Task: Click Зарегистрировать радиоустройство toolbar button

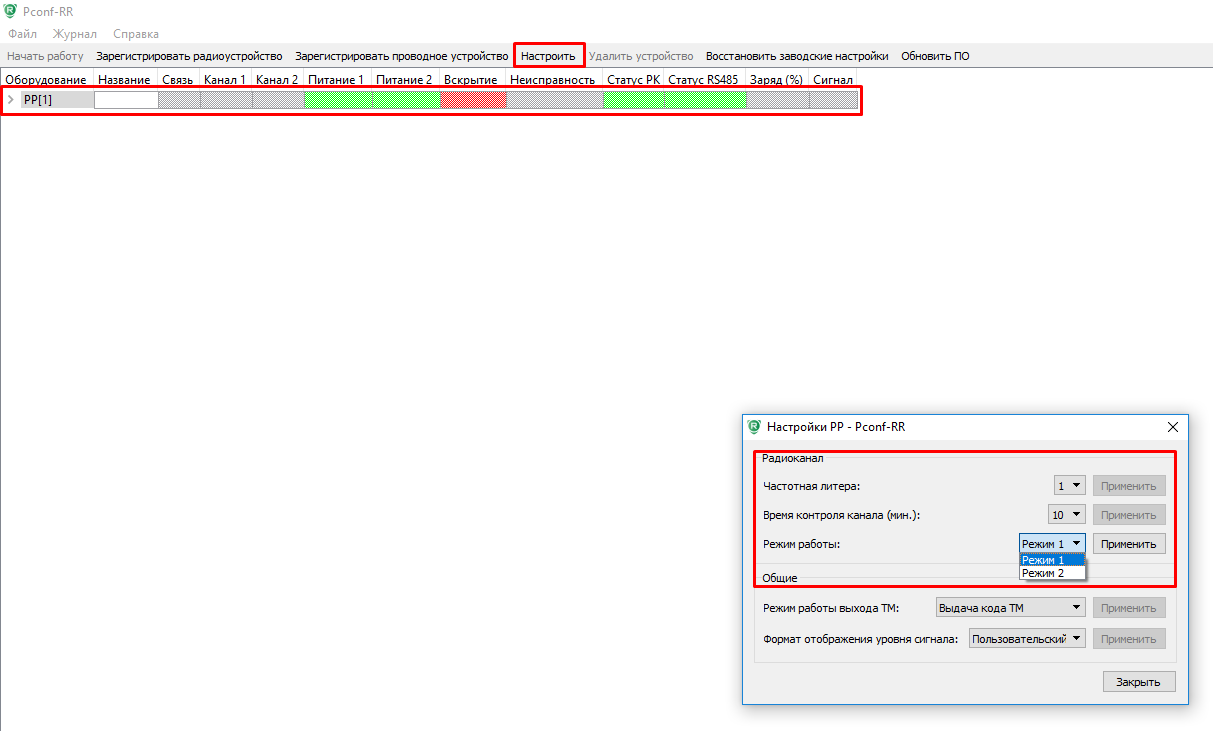Action: click(189, 56)
